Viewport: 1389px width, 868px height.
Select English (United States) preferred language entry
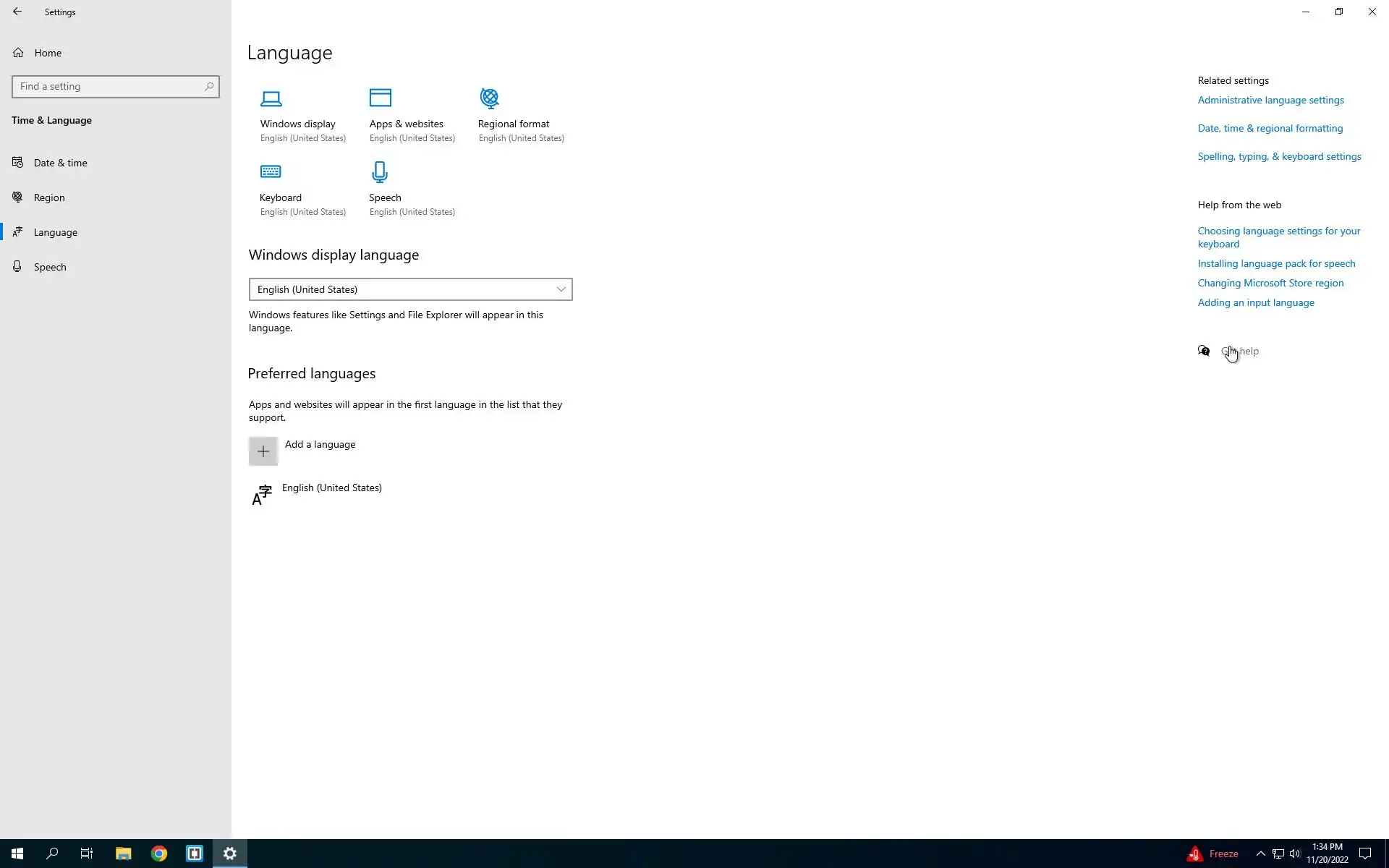331,488
